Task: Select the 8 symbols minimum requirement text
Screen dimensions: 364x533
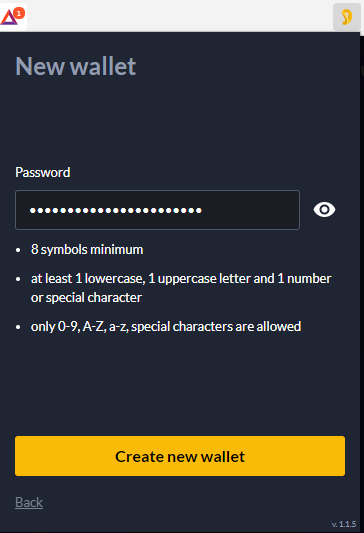Action: pos(87,250)
